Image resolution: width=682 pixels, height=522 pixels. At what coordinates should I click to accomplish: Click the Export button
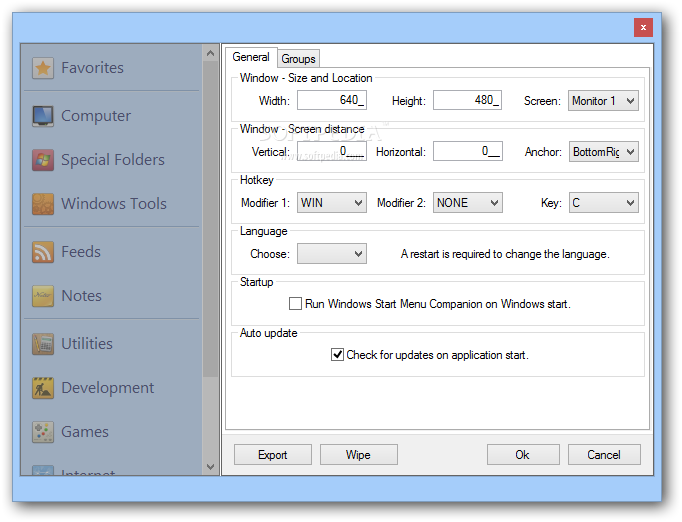[x=273, y=455]
